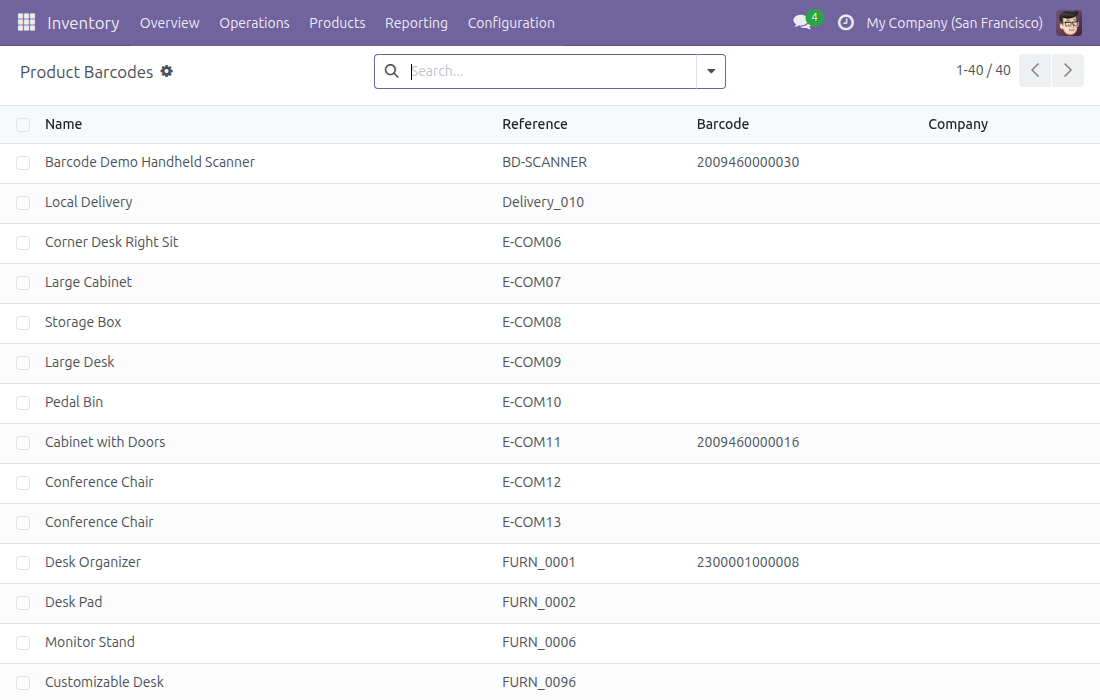Tick the select-all checkbox in header
The width and height of the screenshot is (1100, 700).
[x=23, y=125]
